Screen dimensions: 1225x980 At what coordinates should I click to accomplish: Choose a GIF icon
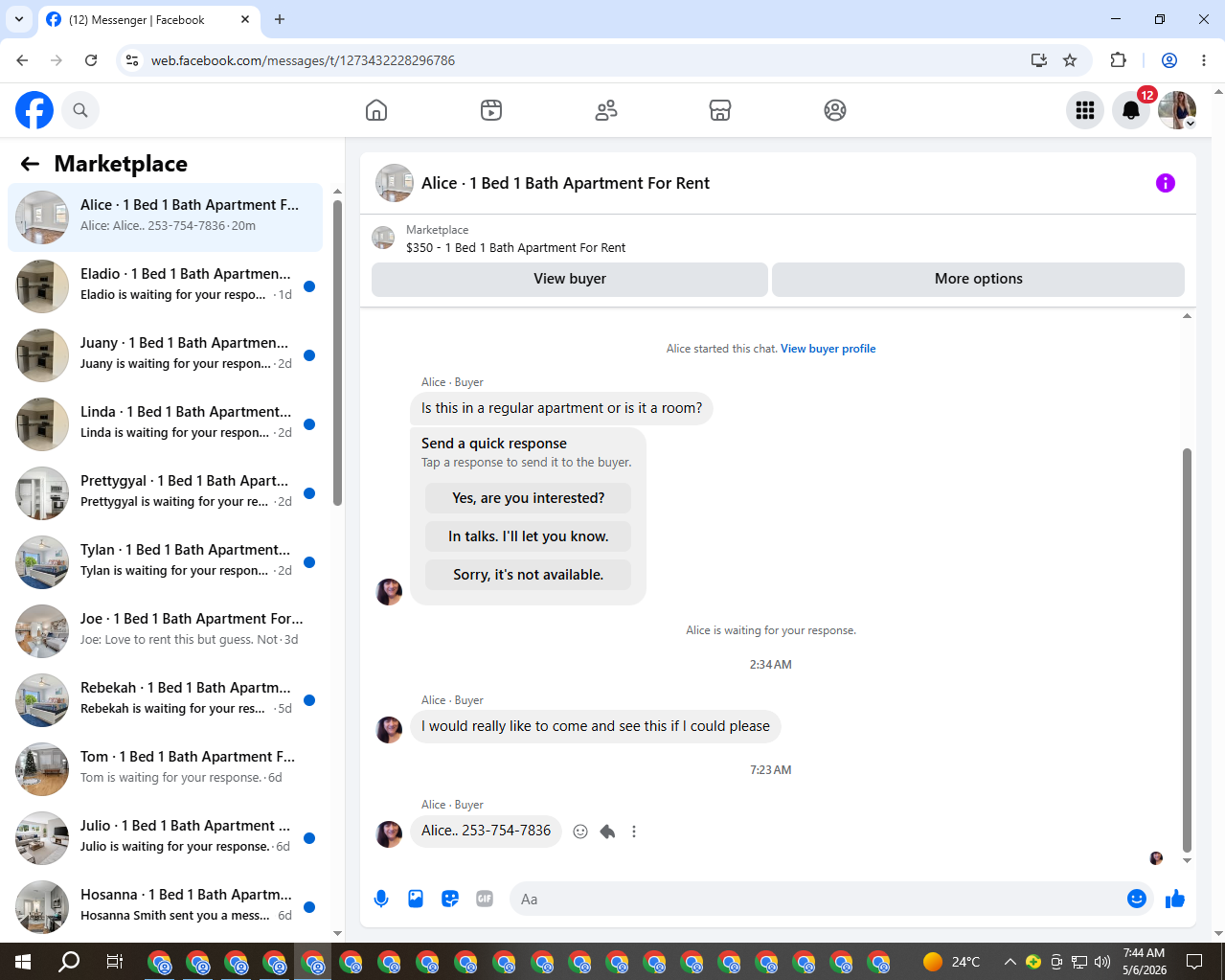click(485, 899)
